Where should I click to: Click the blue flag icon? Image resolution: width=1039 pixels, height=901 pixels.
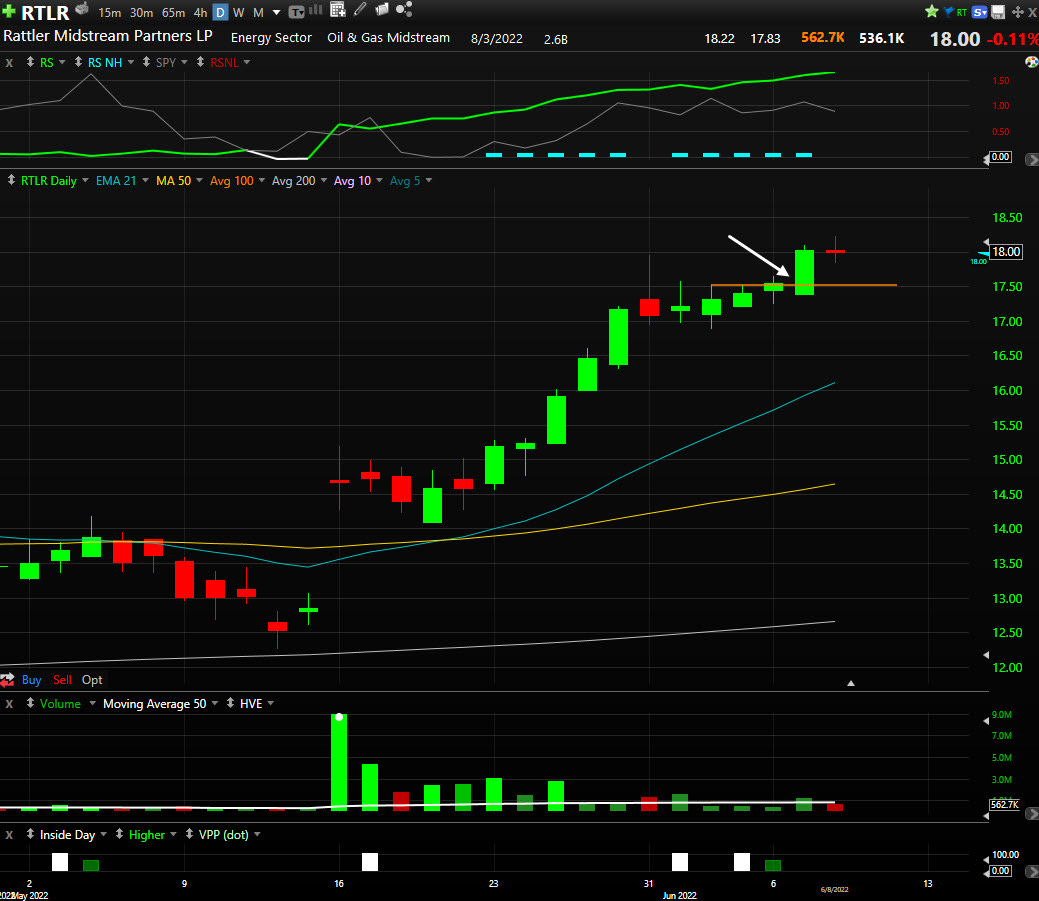point(948,11)
